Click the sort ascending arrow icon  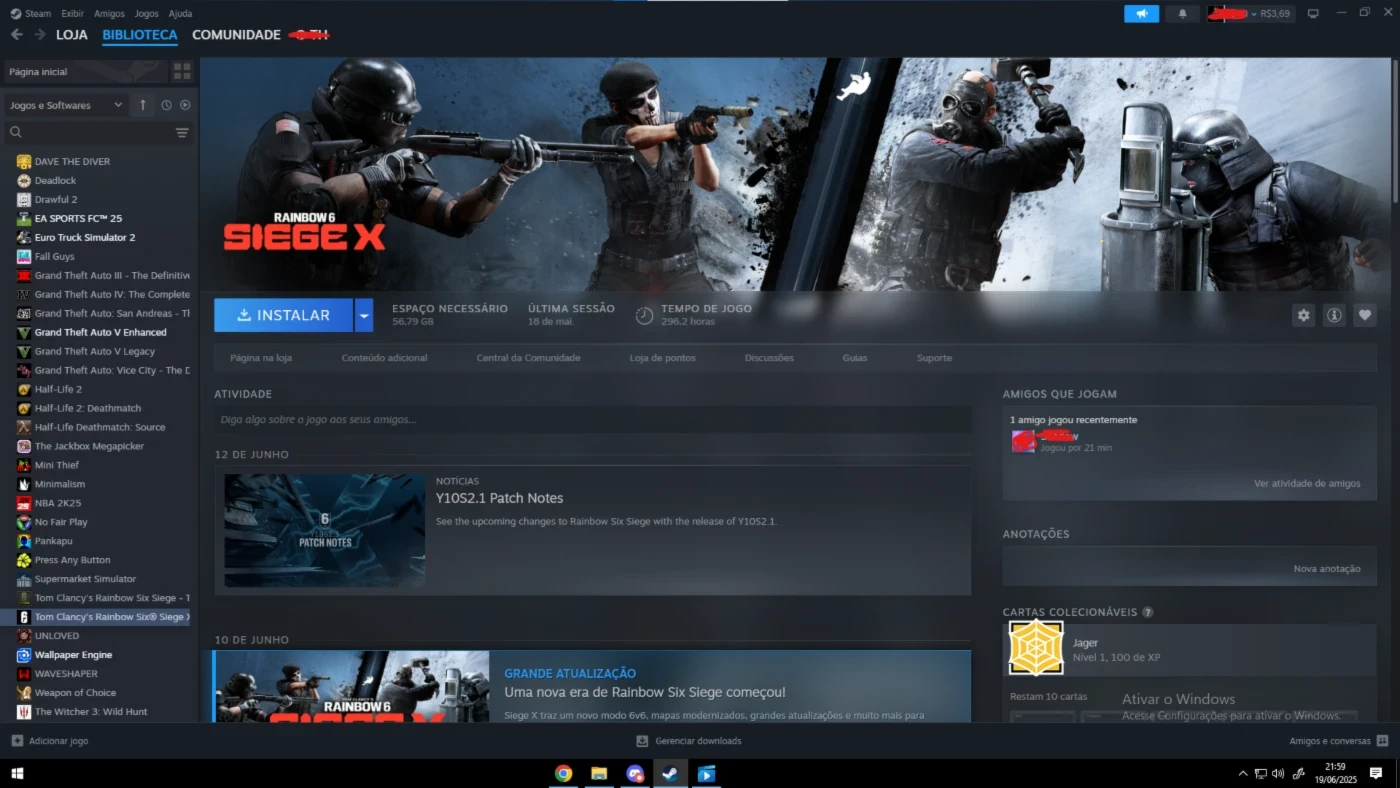(142, 105)
